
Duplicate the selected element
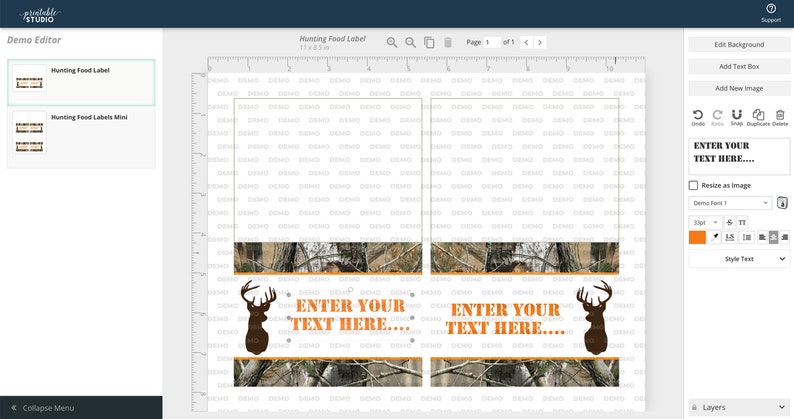coord(758,118)
